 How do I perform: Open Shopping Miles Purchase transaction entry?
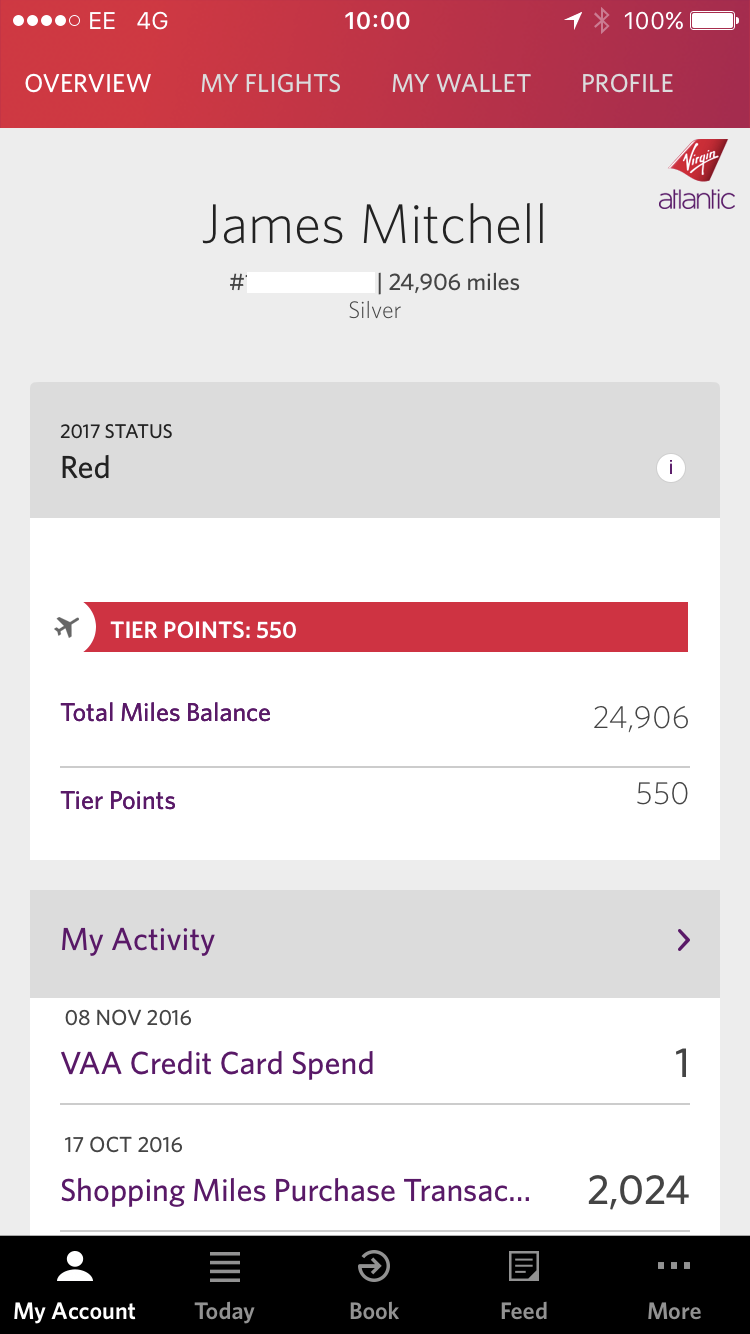pos(375,1178)
